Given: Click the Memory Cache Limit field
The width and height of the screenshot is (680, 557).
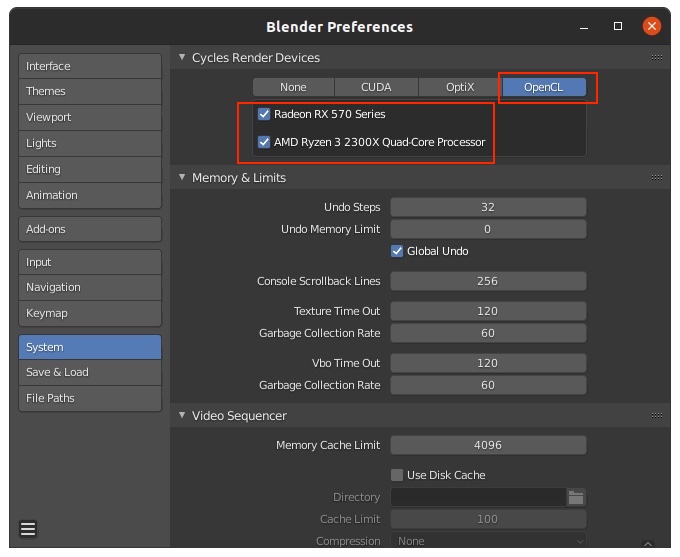Looking at the screenshot, I should tap(488, 445).
